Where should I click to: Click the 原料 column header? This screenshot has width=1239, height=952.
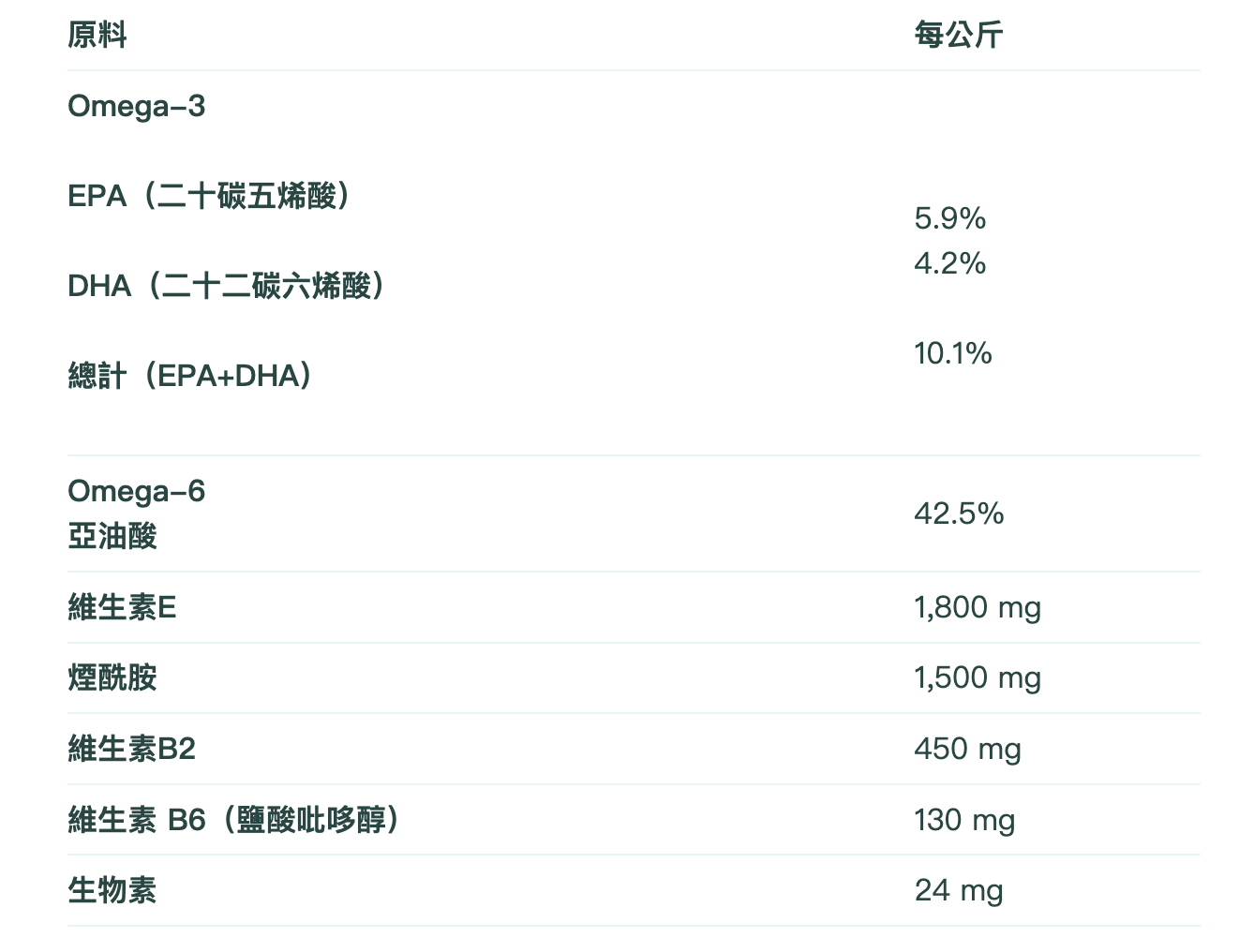pyautogui.click(x=97, y=36)
